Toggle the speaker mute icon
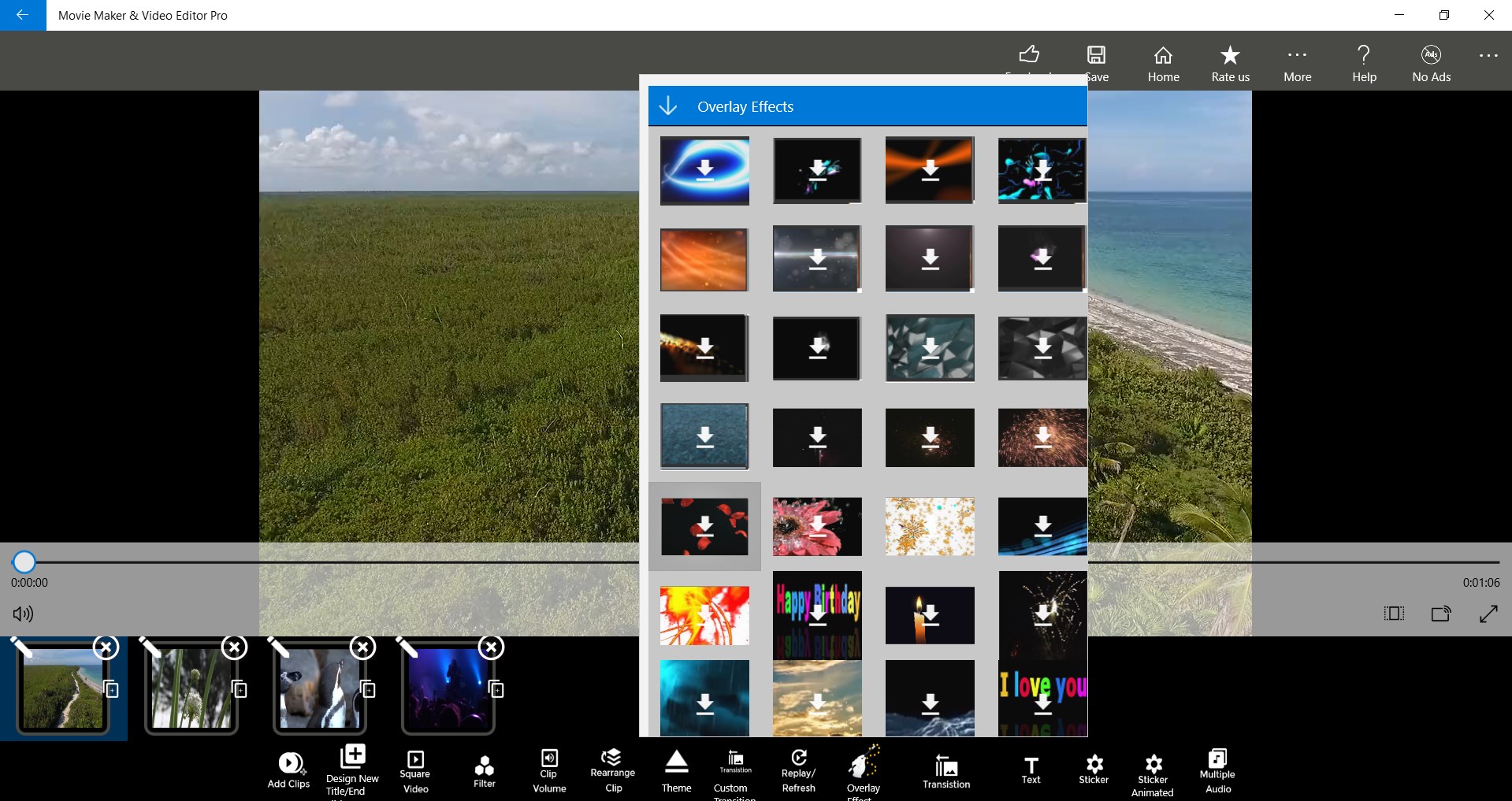 click(x=23, y=614)
